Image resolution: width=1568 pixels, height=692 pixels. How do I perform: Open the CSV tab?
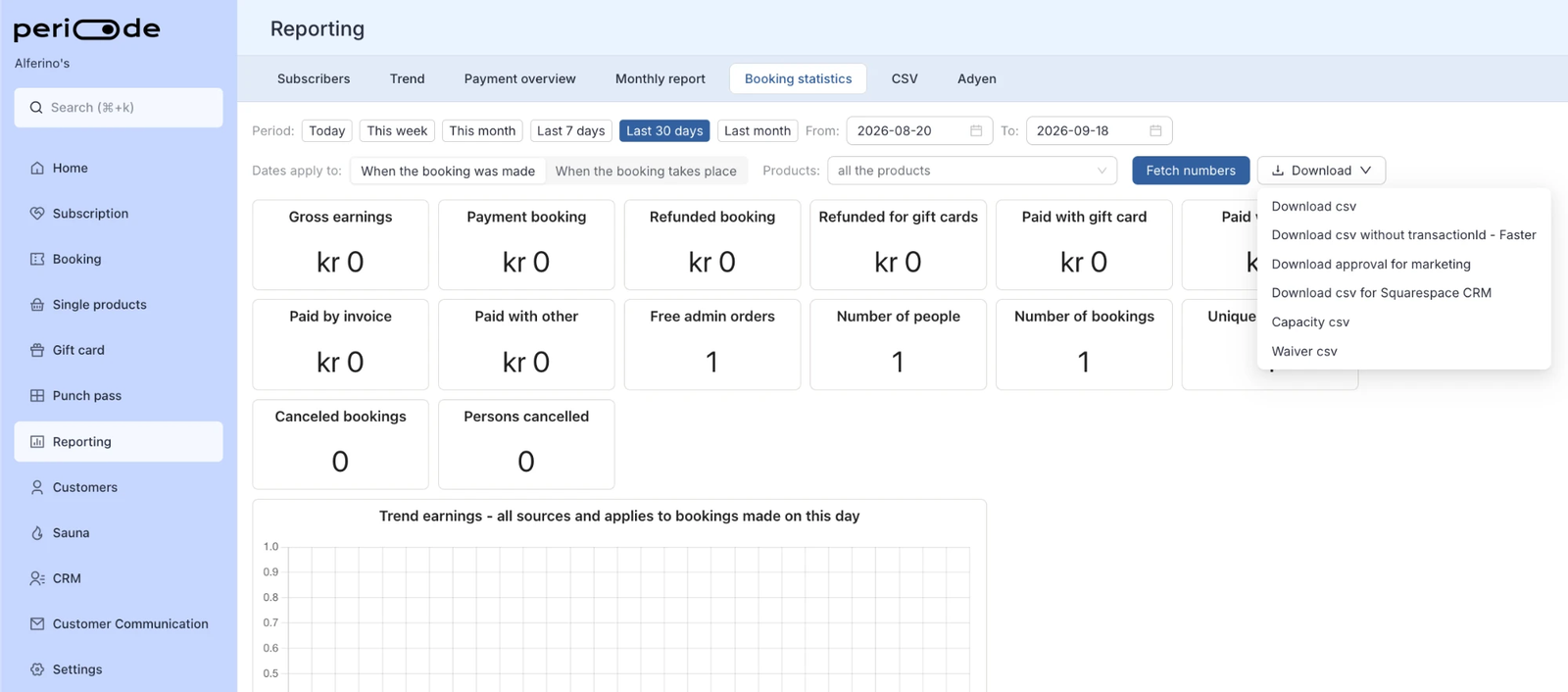[905, 78]
